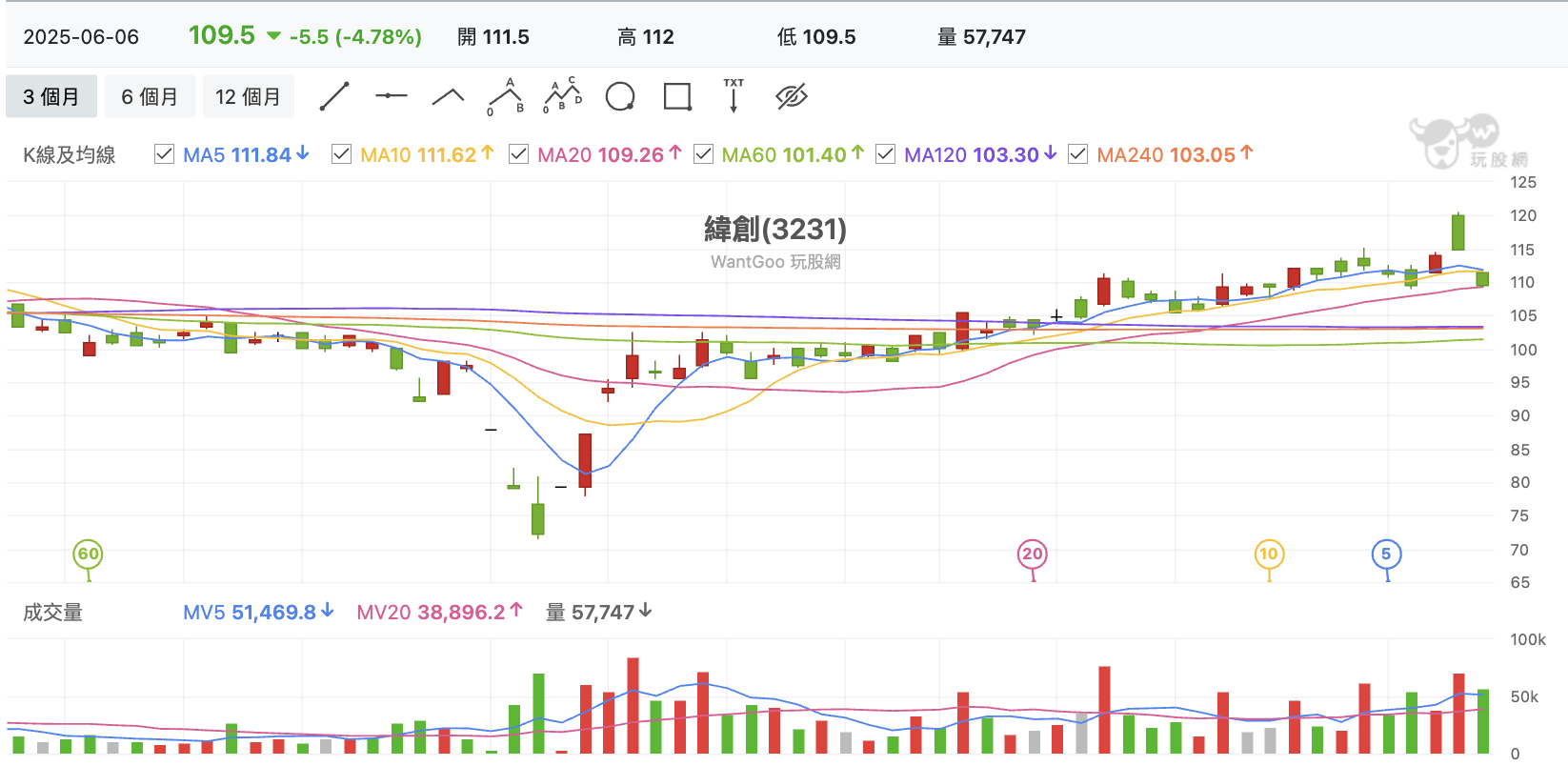Click the yellow 10-day MA marker
Viewport: 1568px width, 766px height.
(1269, 554)
